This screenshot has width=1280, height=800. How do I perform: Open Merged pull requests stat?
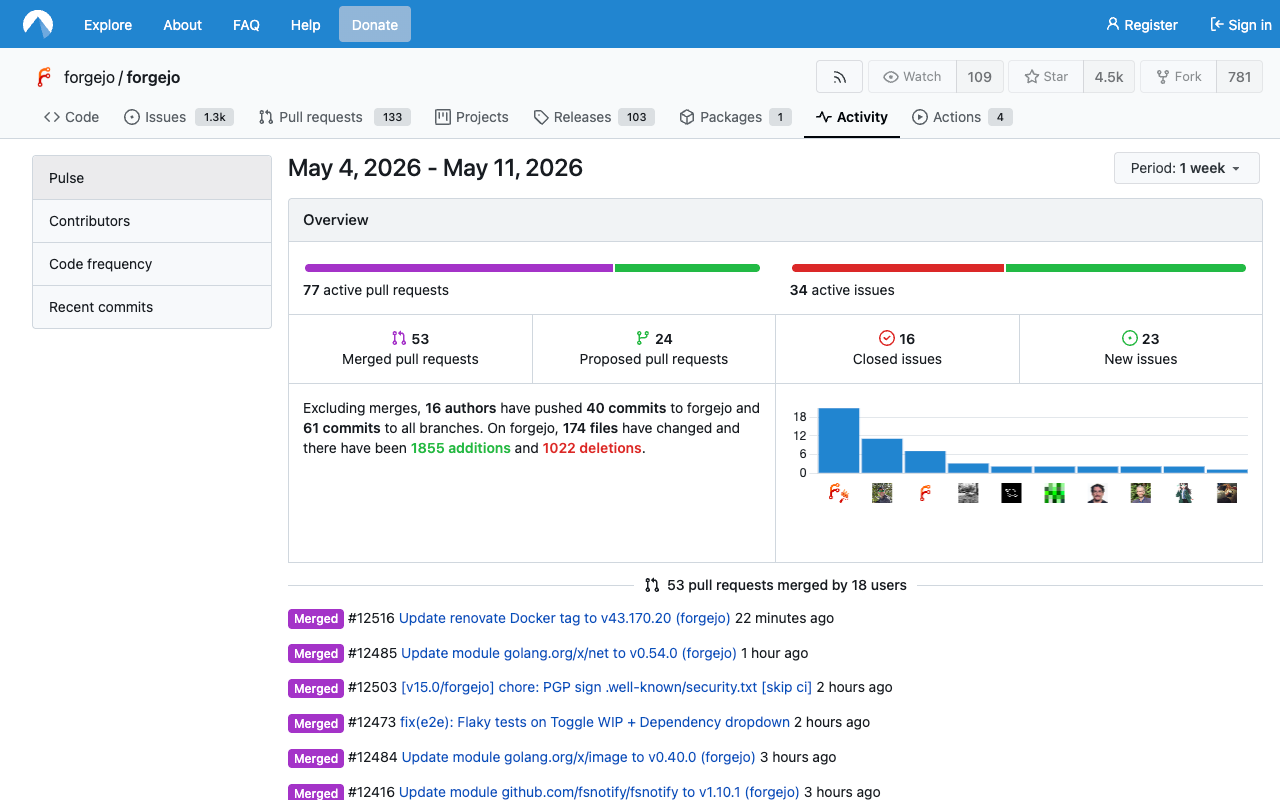click(x=410, y=349)
